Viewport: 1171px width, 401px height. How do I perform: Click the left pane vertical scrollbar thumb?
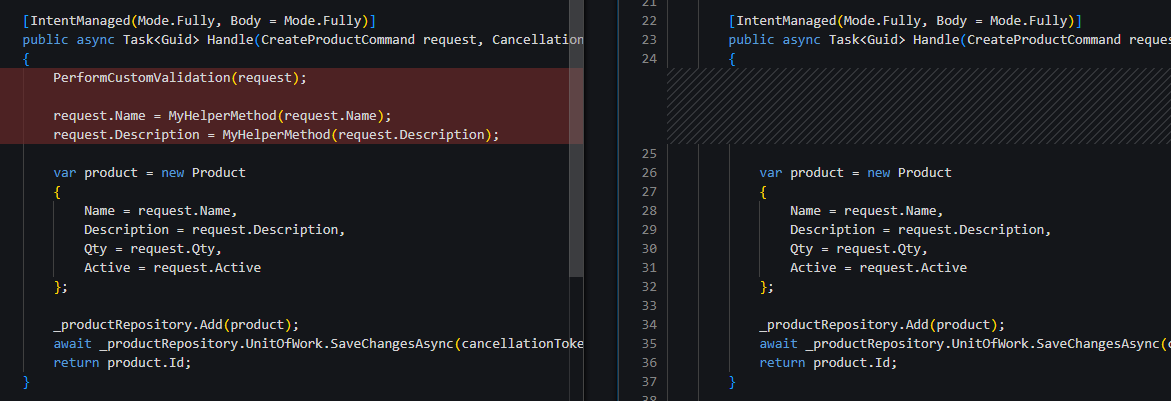[576, 138]
